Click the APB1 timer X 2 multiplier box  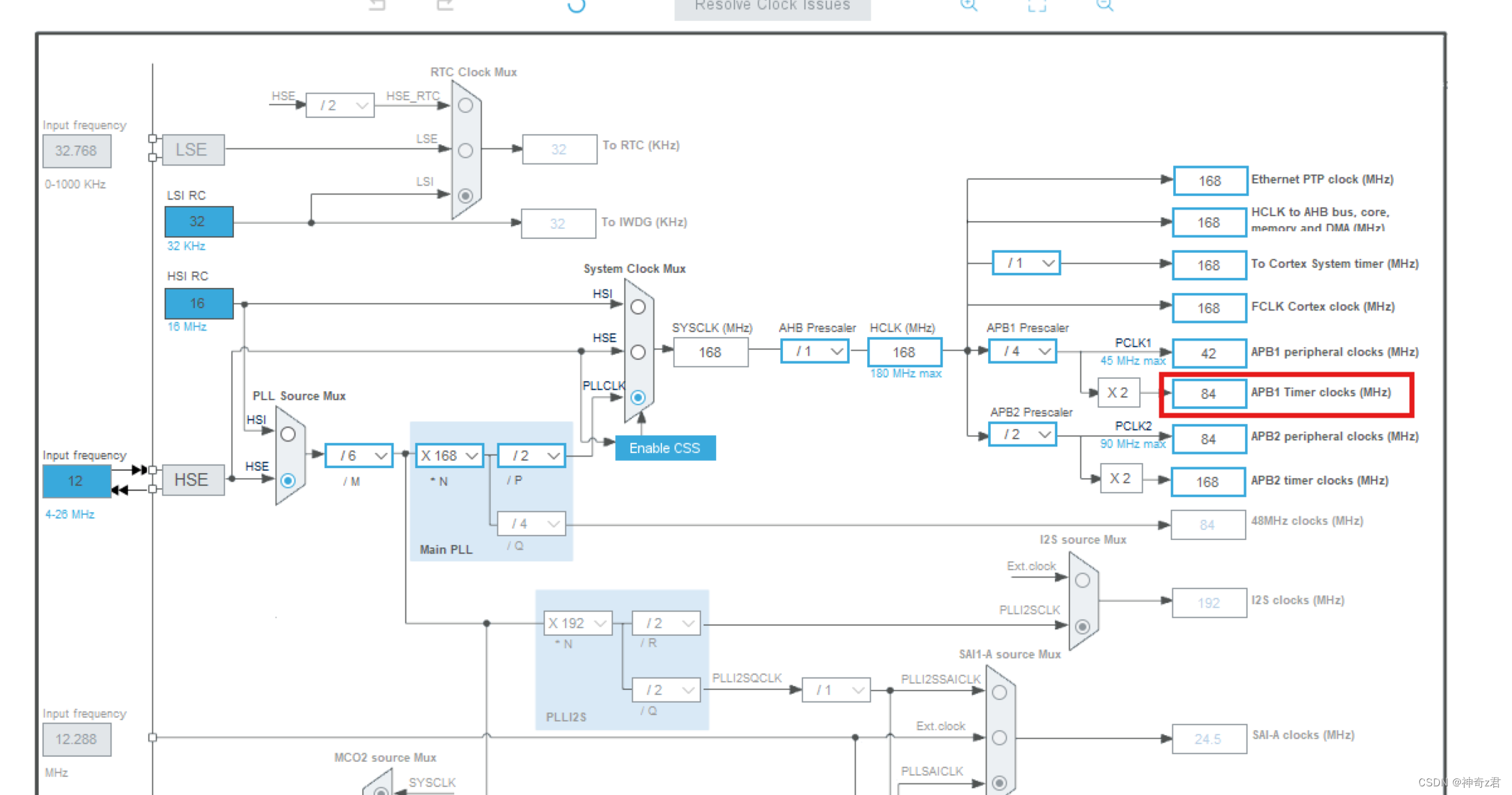[x=1118, y=393]
